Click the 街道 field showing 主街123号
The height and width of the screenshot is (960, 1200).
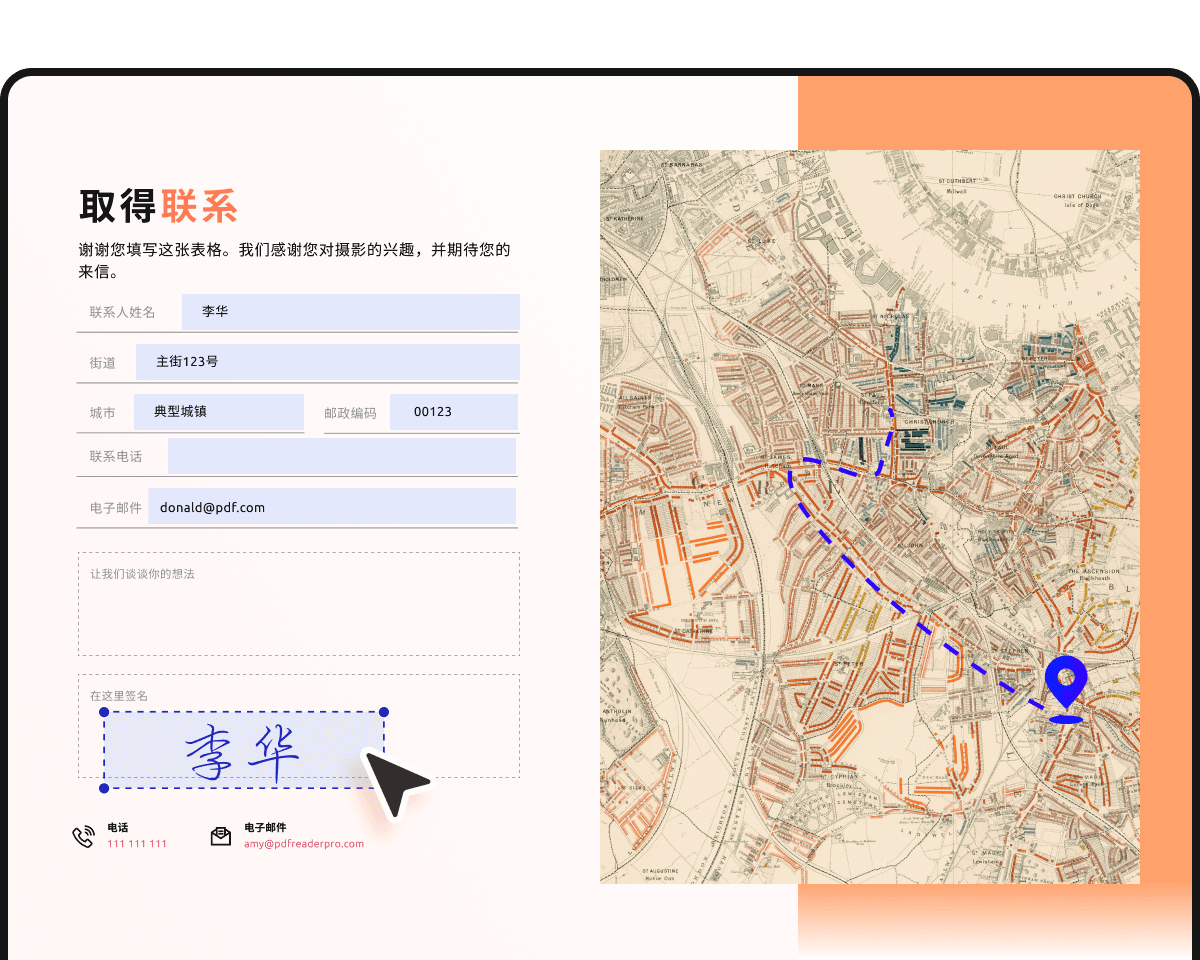[x=327, y=362]
